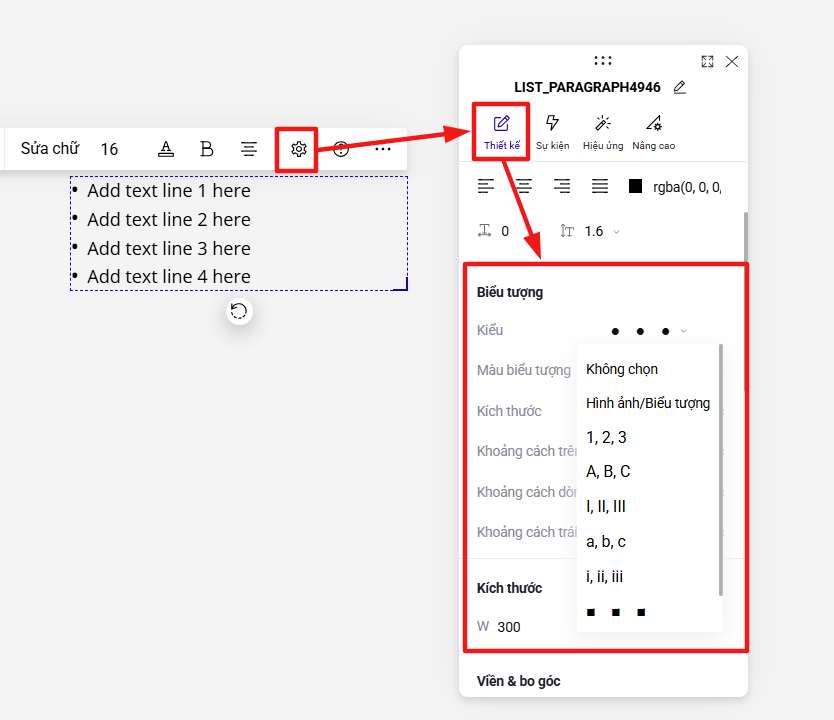Switch to the Thiết kế tab
The width and height of the screenshot is (834, 720).
[x=502, y=132]
